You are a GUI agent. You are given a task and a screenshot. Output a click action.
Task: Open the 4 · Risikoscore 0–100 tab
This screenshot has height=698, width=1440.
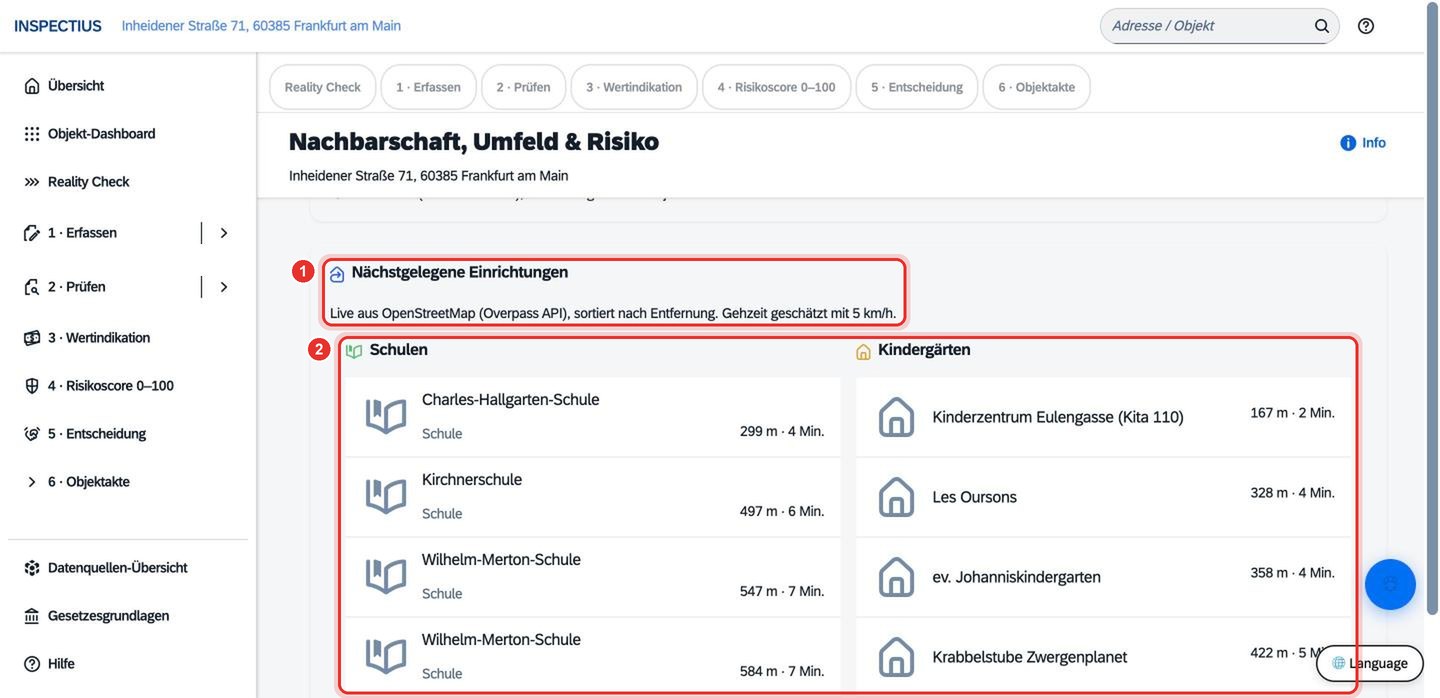(x=776, y=87)
